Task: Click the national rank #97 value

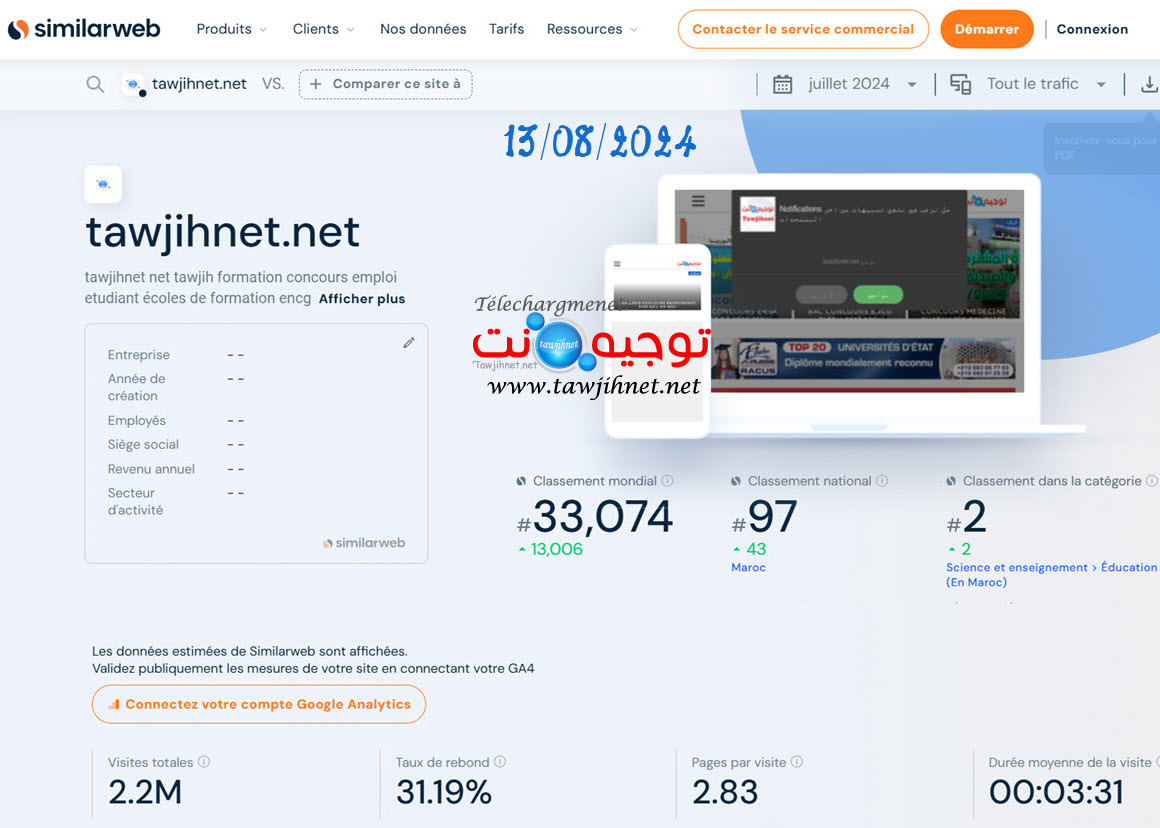Action: tap(764, 516)
